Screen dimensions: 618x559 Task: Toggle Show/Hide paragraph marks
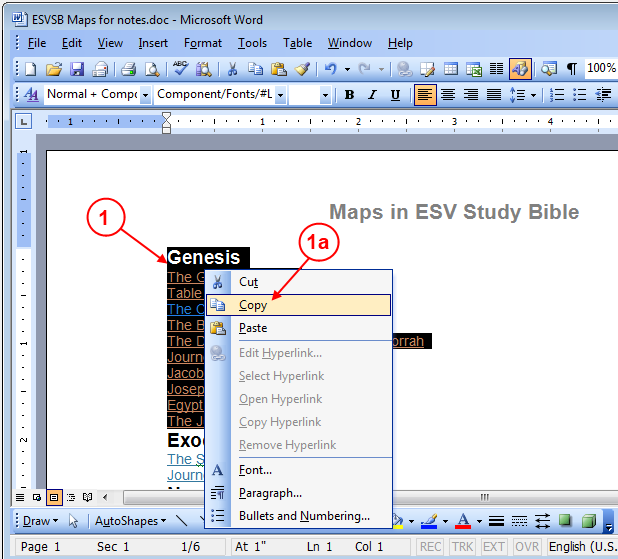coord(571,69)
